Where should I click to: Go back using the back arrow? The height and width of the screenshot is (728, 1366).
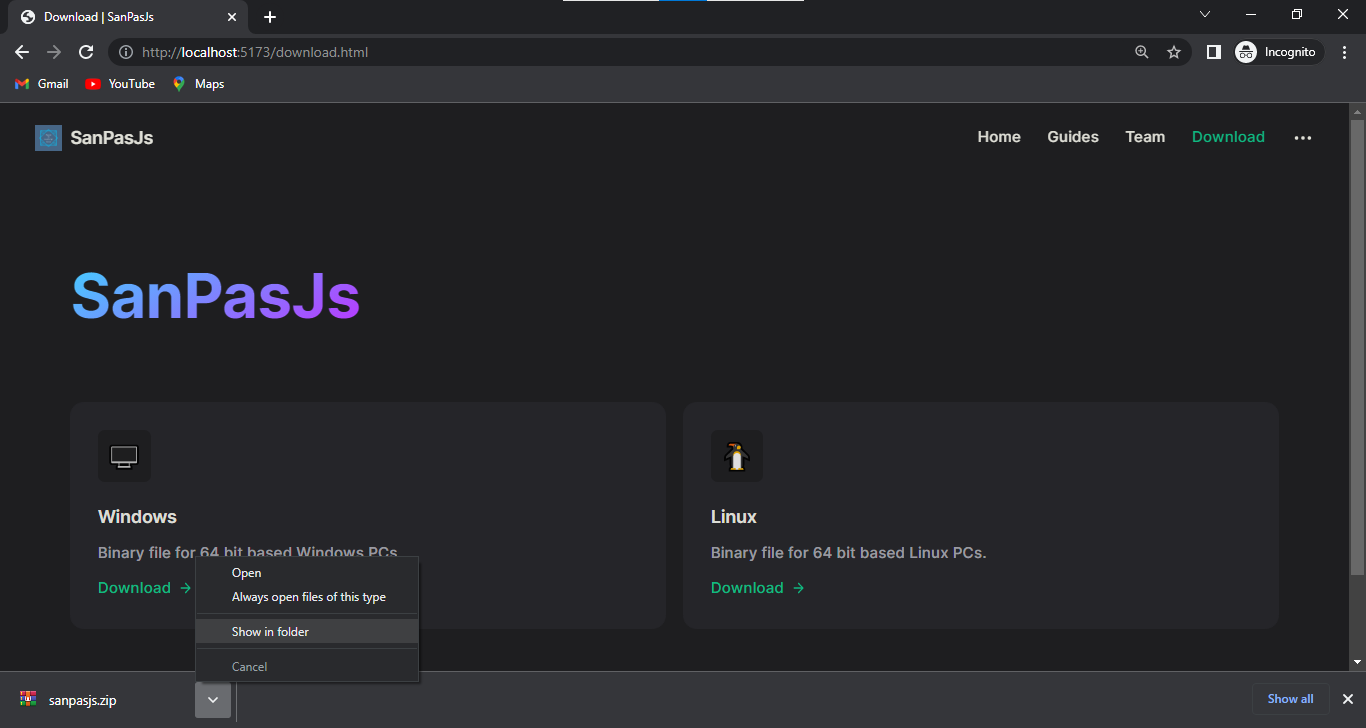point(22,52)
